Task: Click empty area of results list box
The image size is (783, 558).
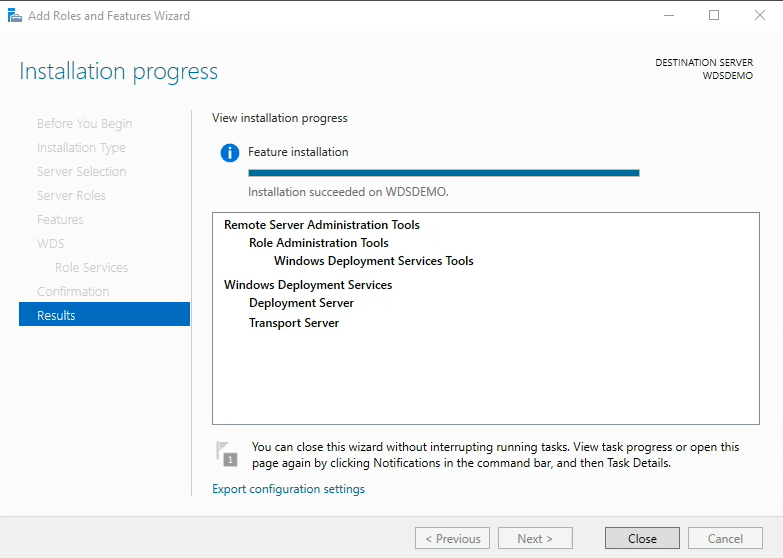Action: 485,380
